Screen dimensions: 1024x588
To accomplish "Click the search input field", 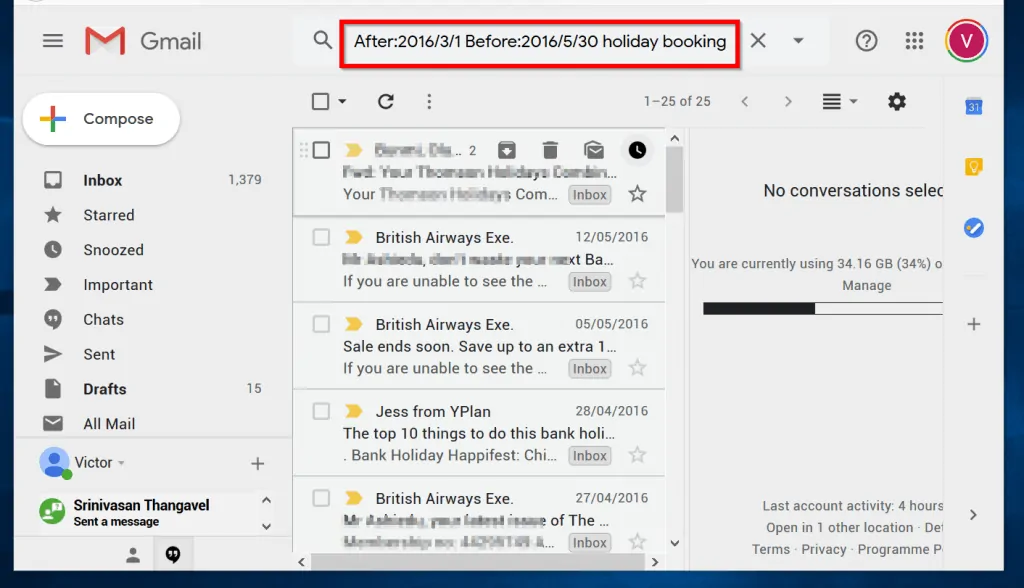I will (x=540, y=41).
